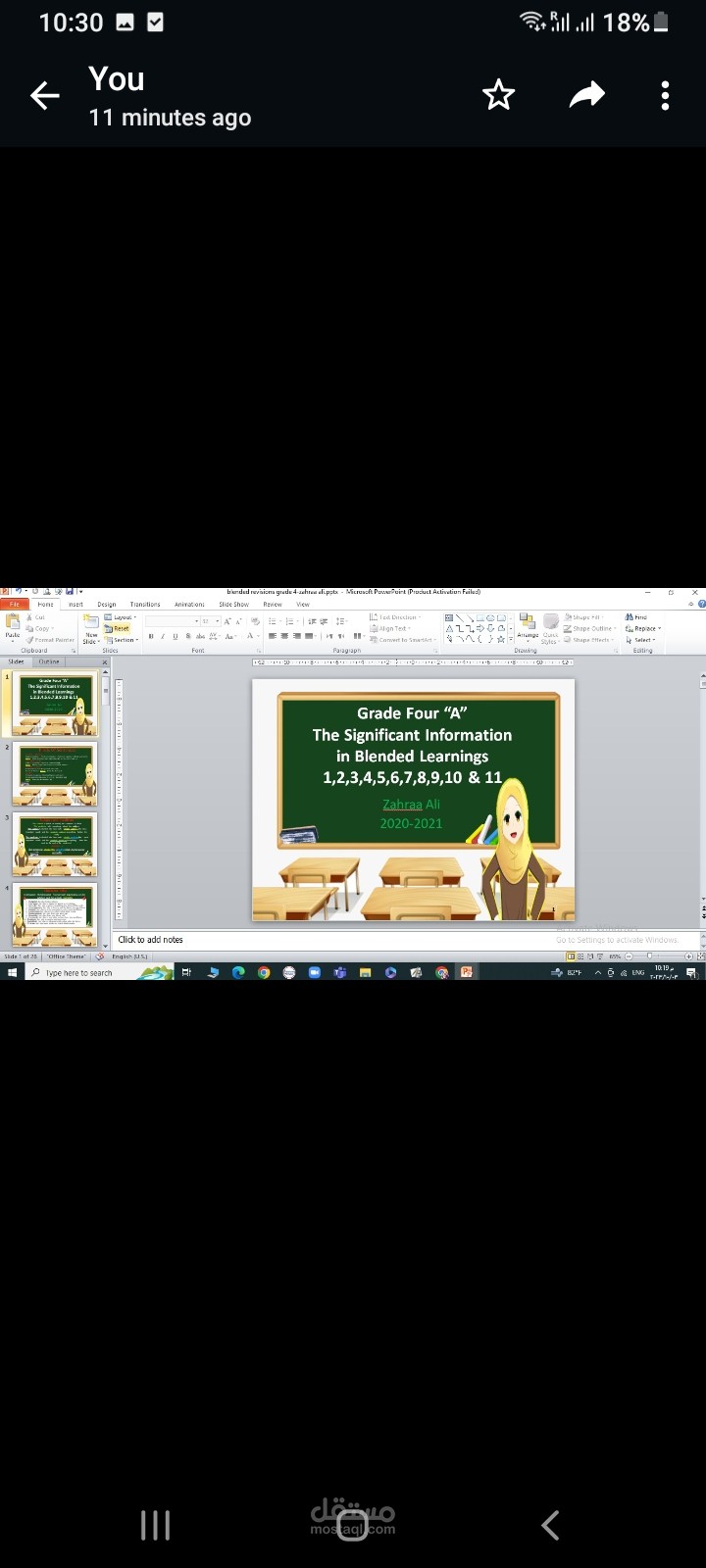Click the File tab in PowerPoint
706x1568 pixels.
(x=14, y=605)
